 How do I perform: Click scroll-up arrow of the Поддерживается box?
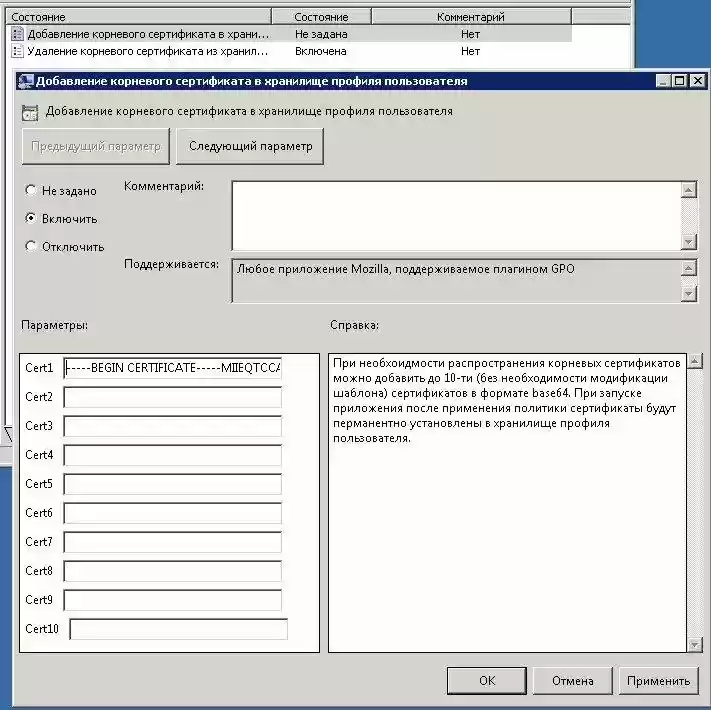coord(688,268)
